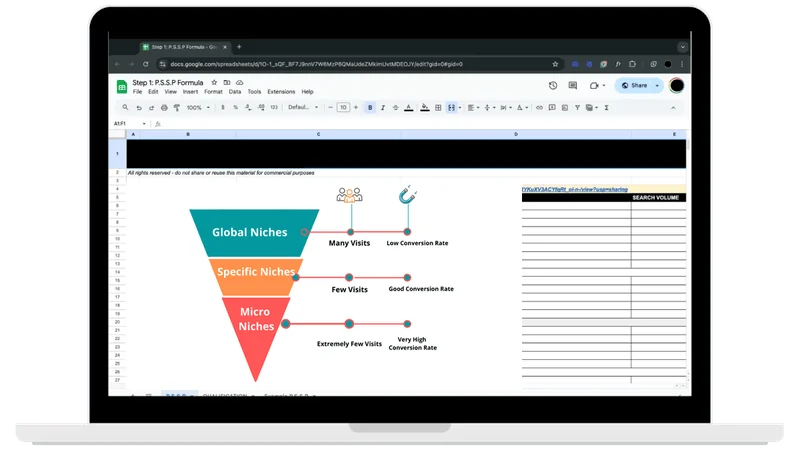Open the View menu
Viewport: 800px width, 450px height.
(x=170, y=92)
